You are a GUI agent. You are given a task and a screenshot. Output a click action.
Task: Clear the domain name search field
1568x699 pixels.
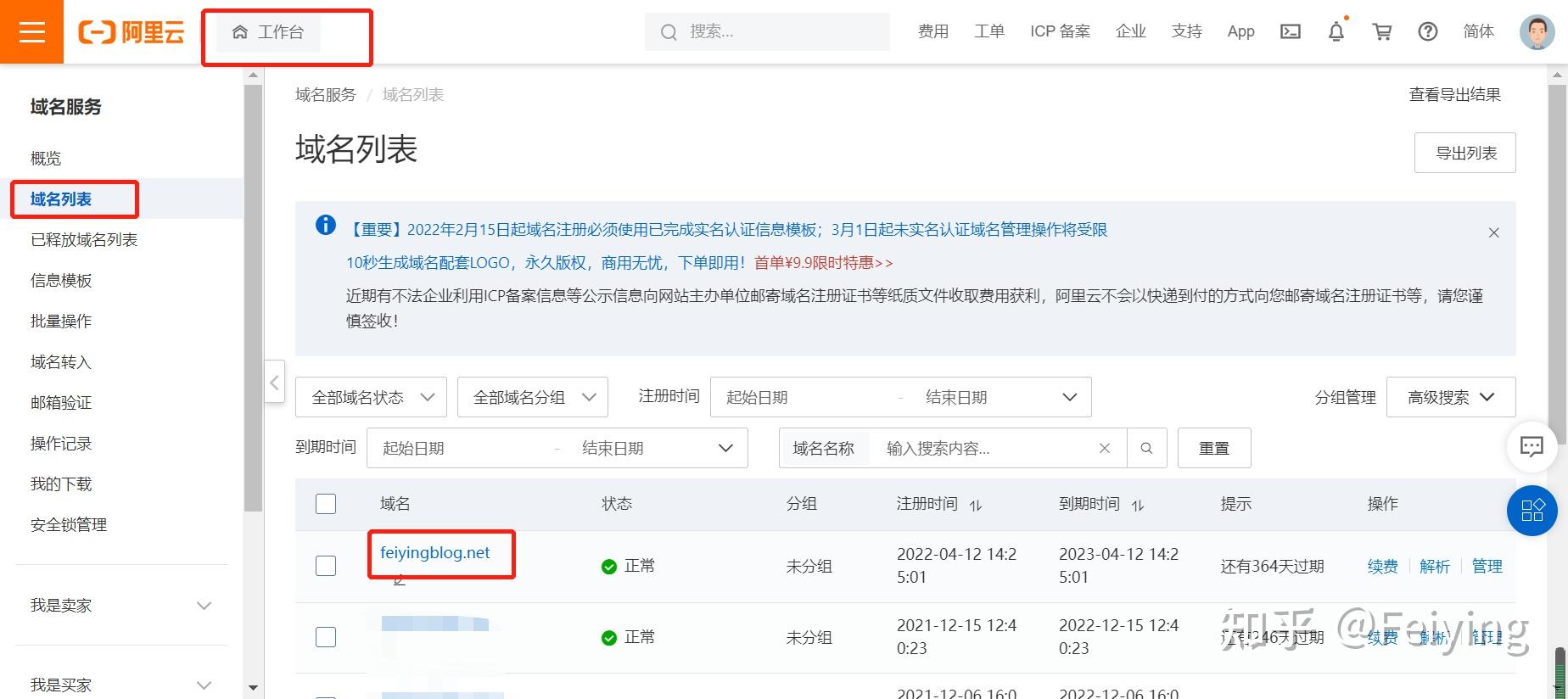pos(1105,448)
